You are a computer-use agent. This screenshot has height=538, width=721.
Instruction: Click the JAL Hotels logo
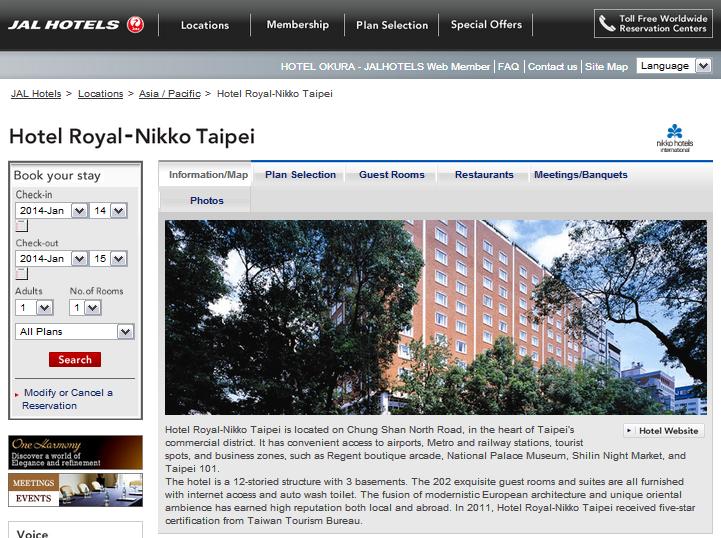(x=76, y=24)
